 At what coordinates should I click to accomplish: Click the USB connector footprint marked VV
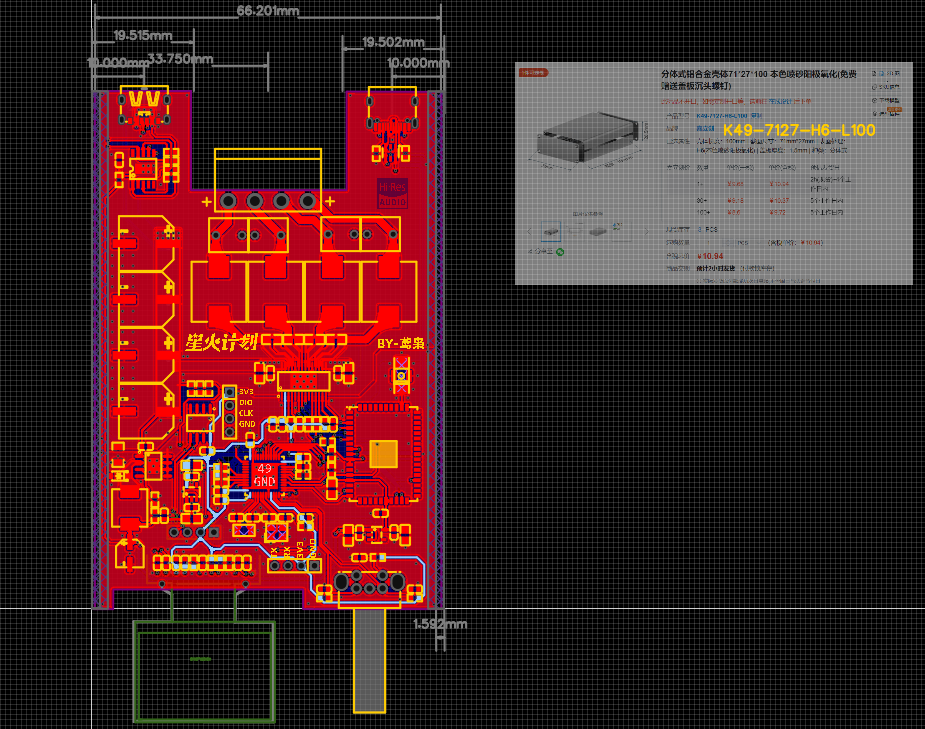[x=145, y=105]
